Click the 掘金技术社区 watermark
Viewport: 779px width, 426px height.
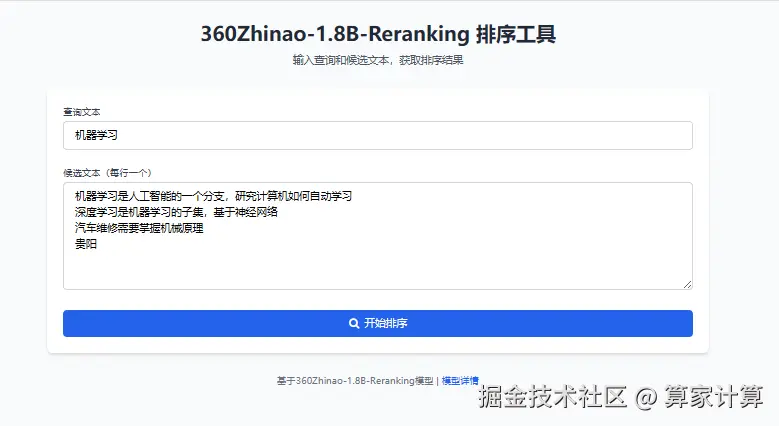tap(552, 397)
